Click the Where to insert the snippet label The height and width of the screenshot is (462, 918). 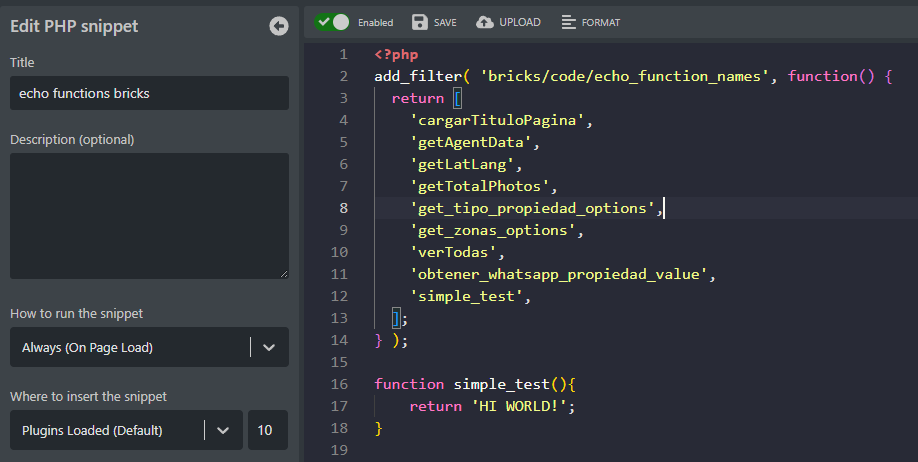point(88,396)
